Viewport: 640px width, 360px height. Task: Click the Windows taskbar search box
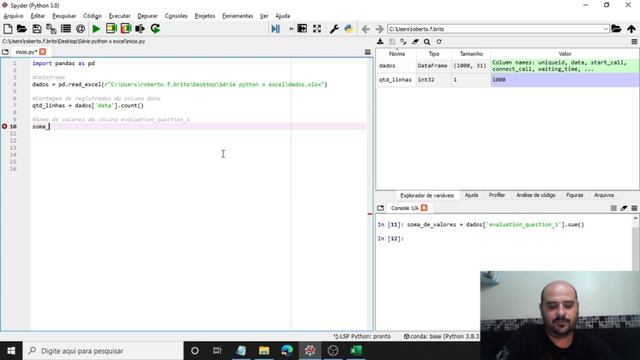click(103, 351)
